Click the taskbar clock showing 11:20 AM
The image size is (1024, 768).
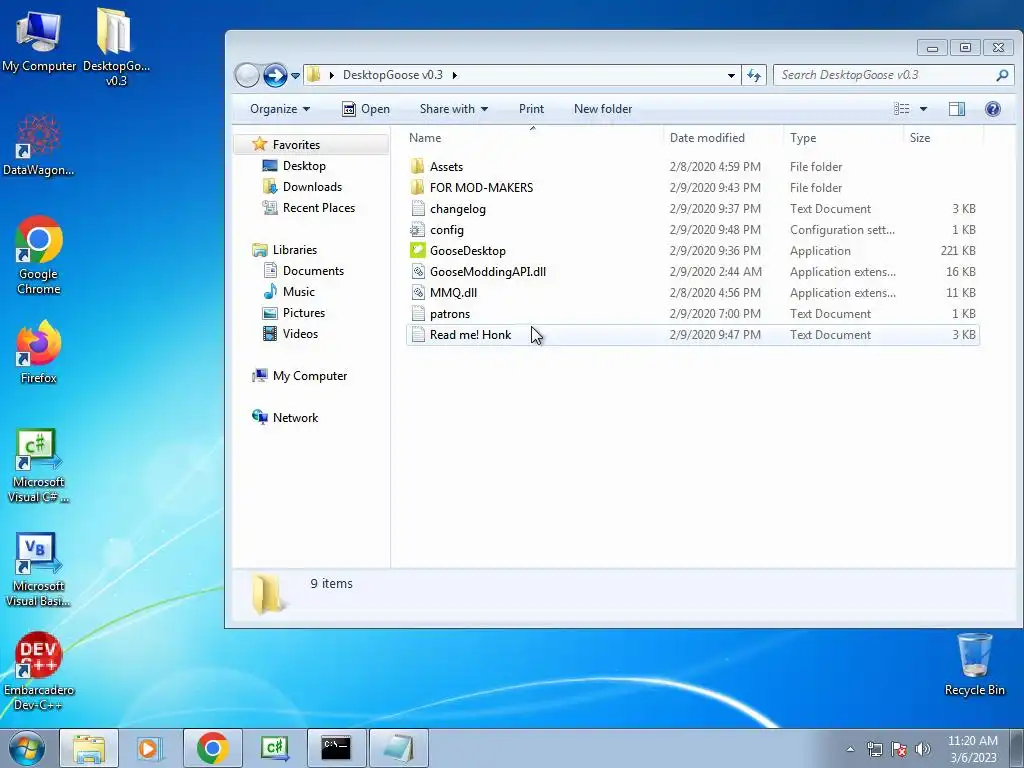972,749
